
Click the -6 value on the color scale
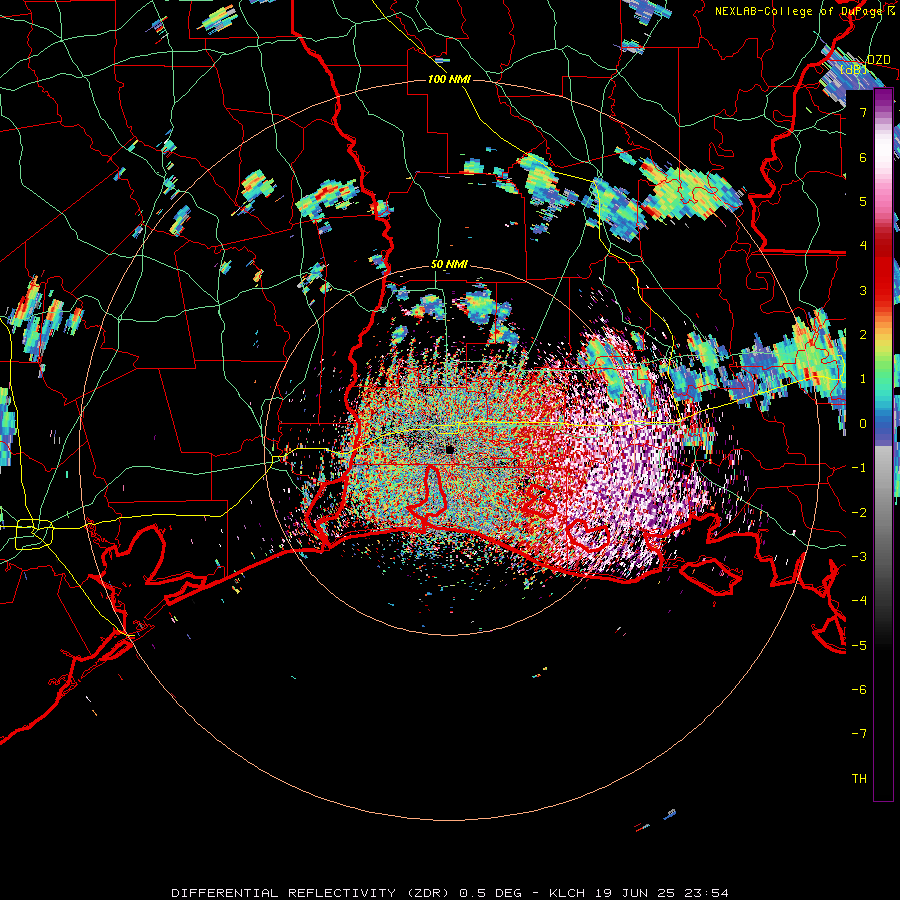[859, 690]
